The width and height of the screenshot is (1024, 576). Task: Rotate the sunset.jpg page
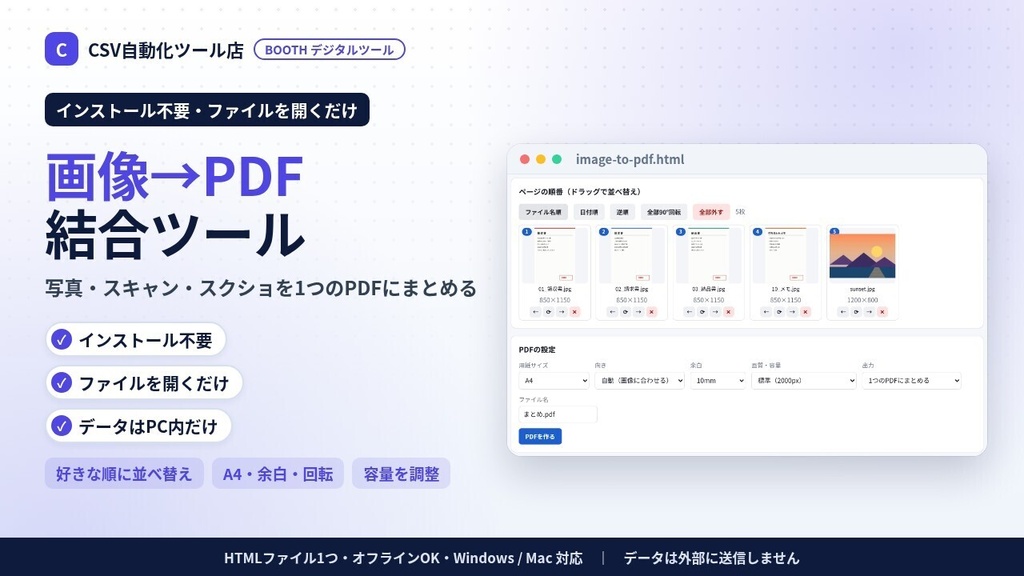pyautogui.click(x=856, y=312)
